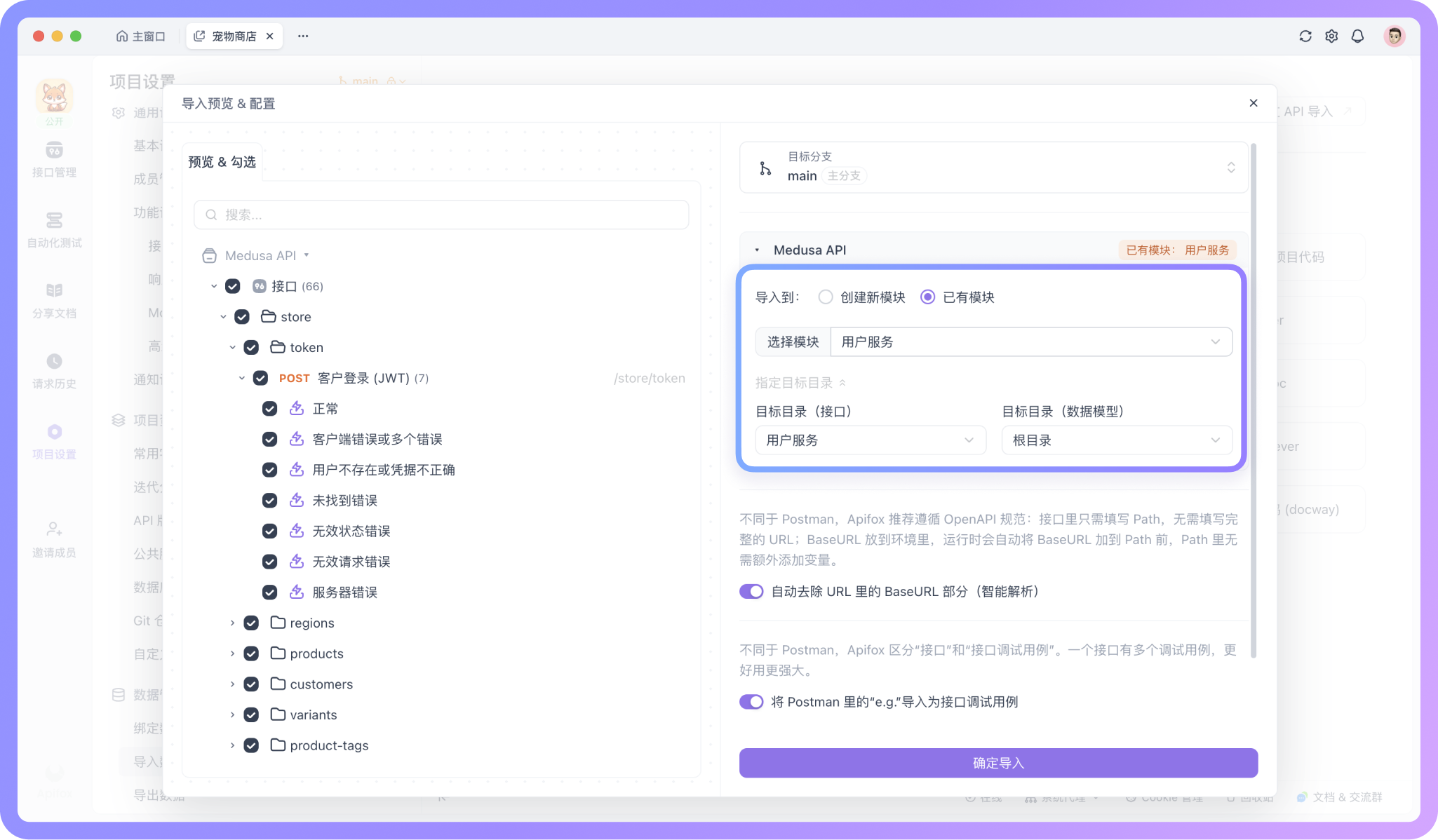Image resolution: width=1438 pixels, height=840 pixels.
Task: Select the 自动化测试 sidebar icon
Action: click(x=54, y=230)
